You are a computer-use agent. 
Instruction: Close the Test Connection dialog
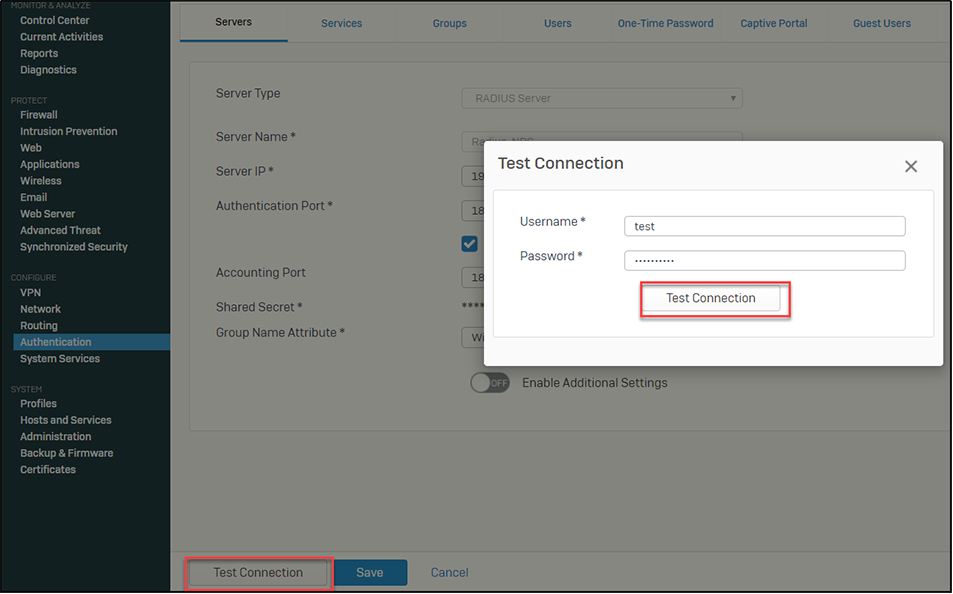tap(910, 167)
